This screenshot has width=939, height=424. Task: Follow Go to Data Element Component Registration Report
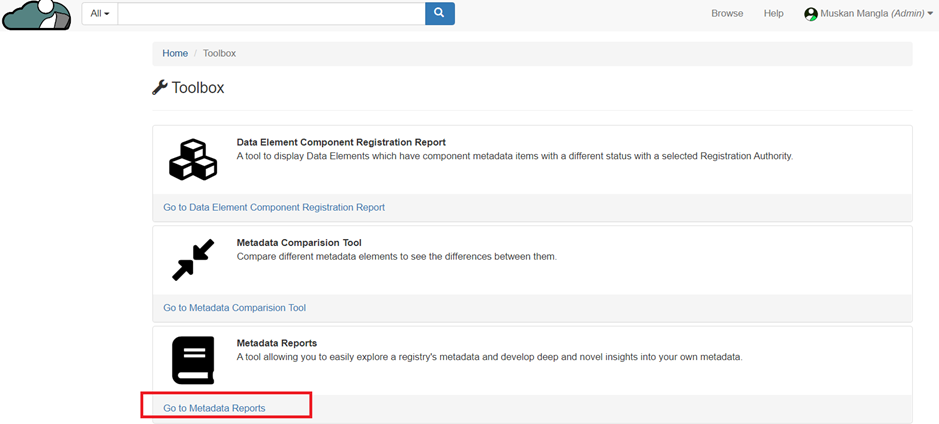tap(274, 207)
